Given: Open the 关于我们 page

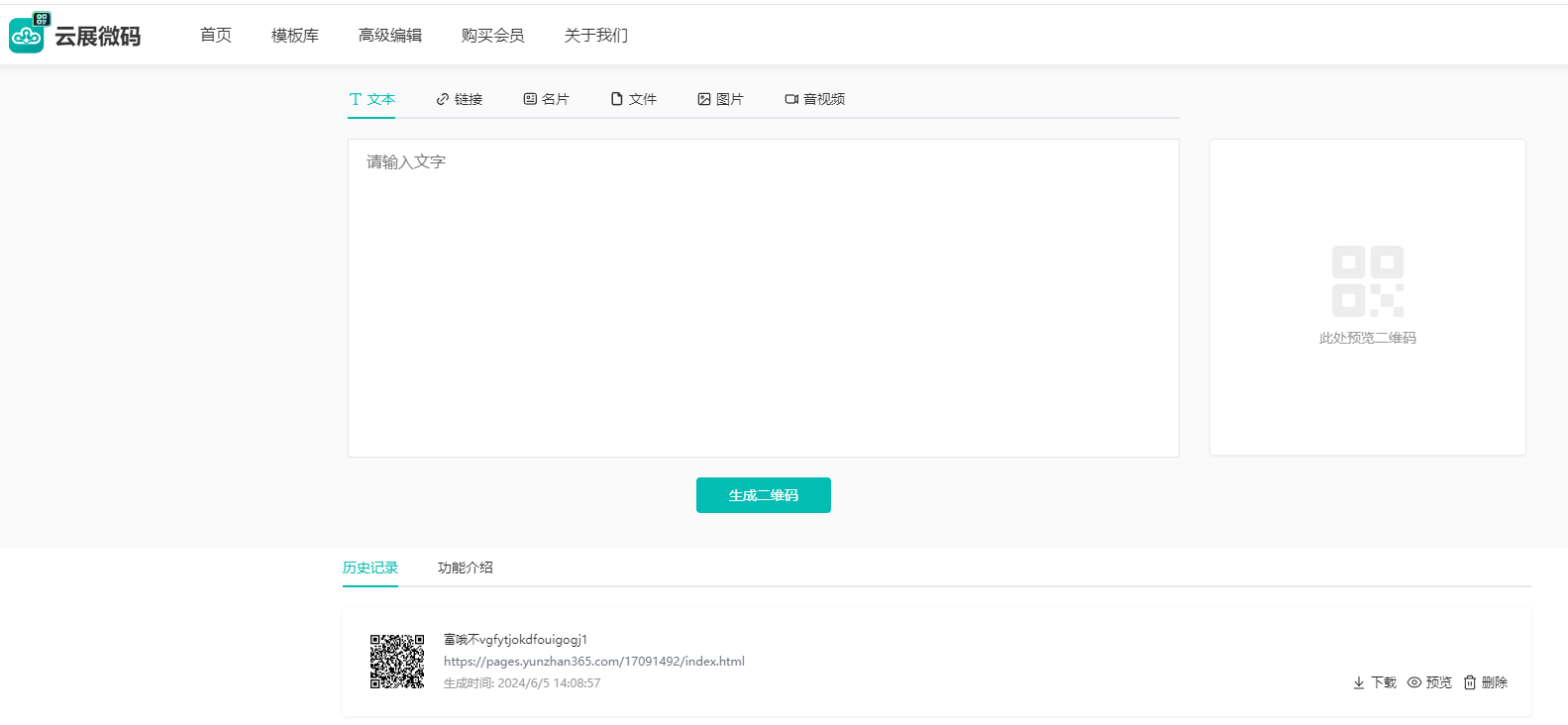Looking at the screenshot, I should pyautogui.click(x=596, y=36).
